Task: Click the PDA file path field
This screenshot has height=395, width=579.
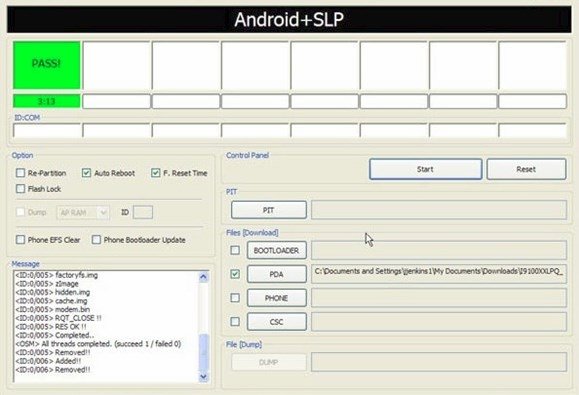Action: (x=439, y=274)
